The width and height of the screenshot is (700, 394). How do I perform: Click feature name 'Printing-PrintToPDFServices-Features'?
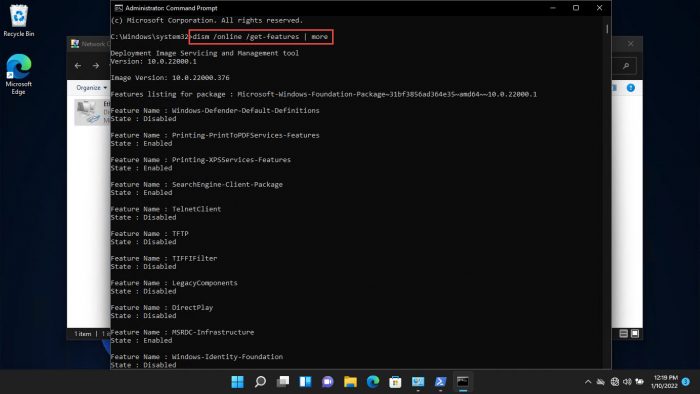[246, 135]
